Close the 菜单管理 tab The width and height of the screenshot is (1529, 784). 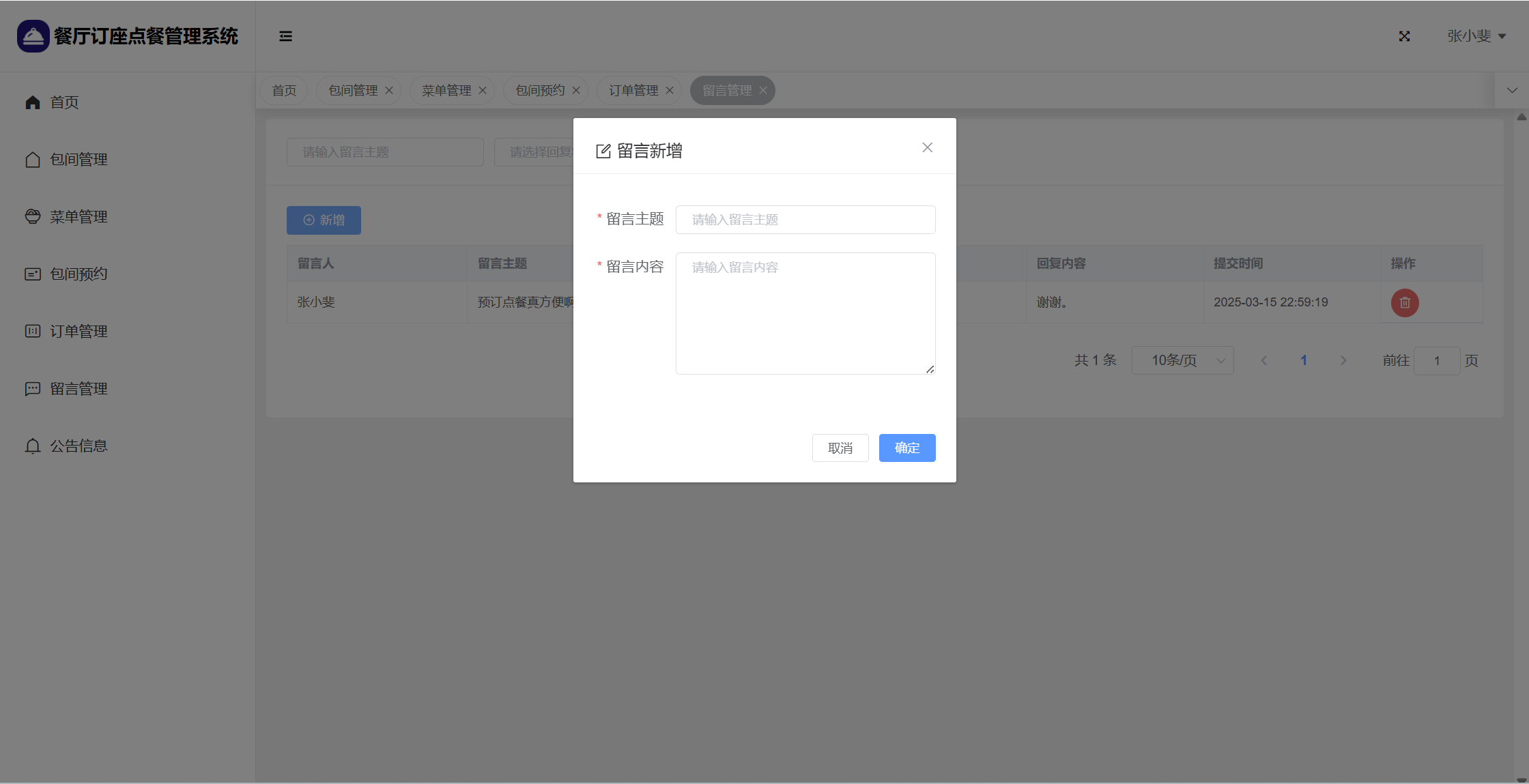[483, 90]
